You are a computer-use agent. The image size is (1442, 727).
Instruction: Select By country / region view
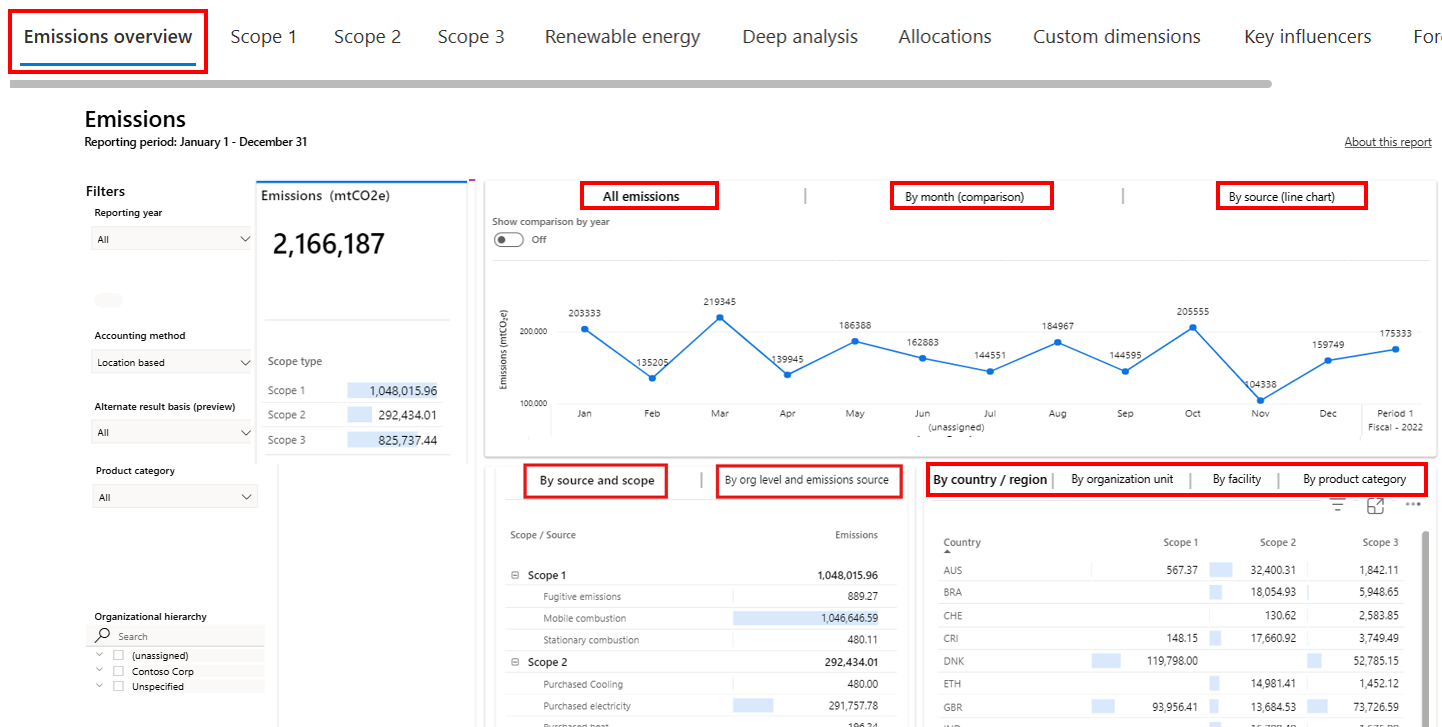[x=990, y=480]
